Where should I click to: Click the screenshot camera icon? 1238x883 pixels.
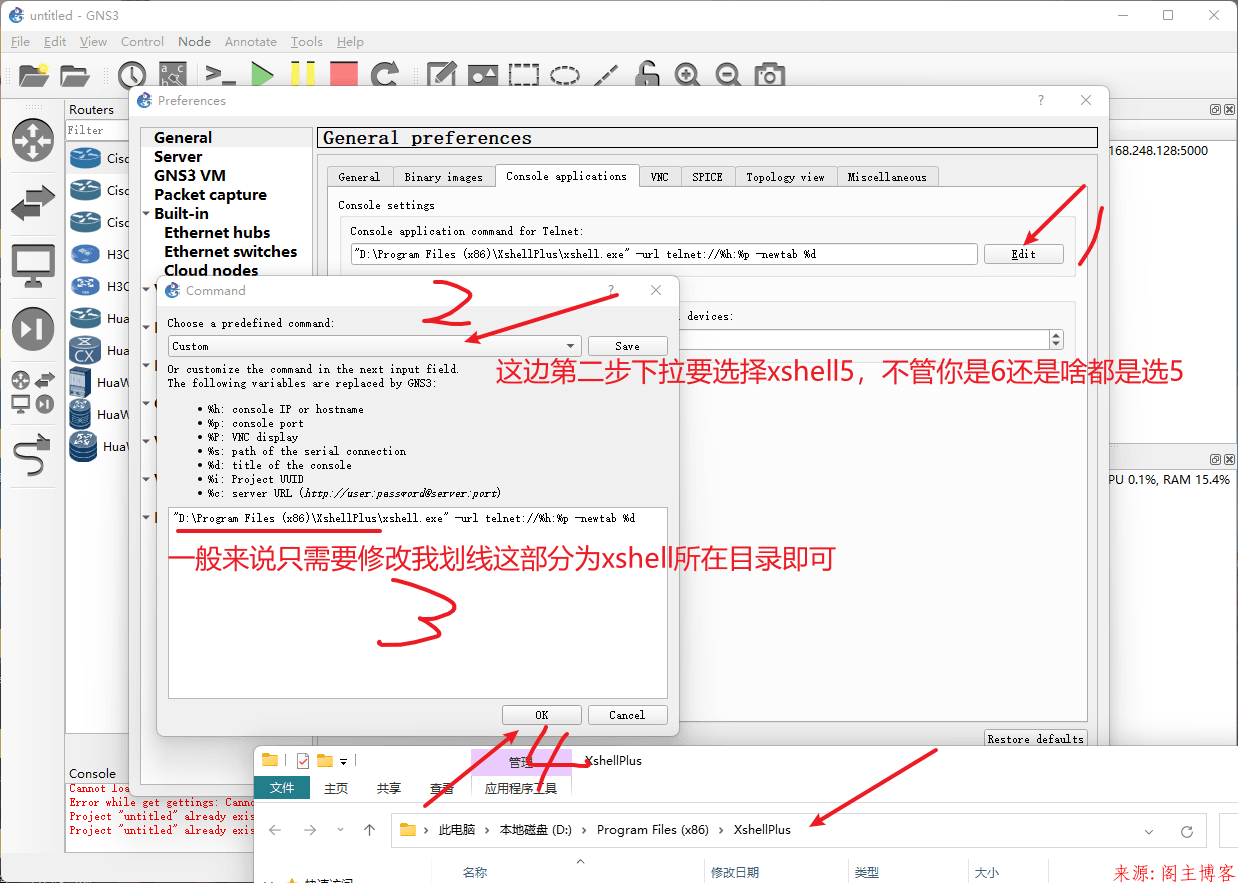(x=768, y=75)
